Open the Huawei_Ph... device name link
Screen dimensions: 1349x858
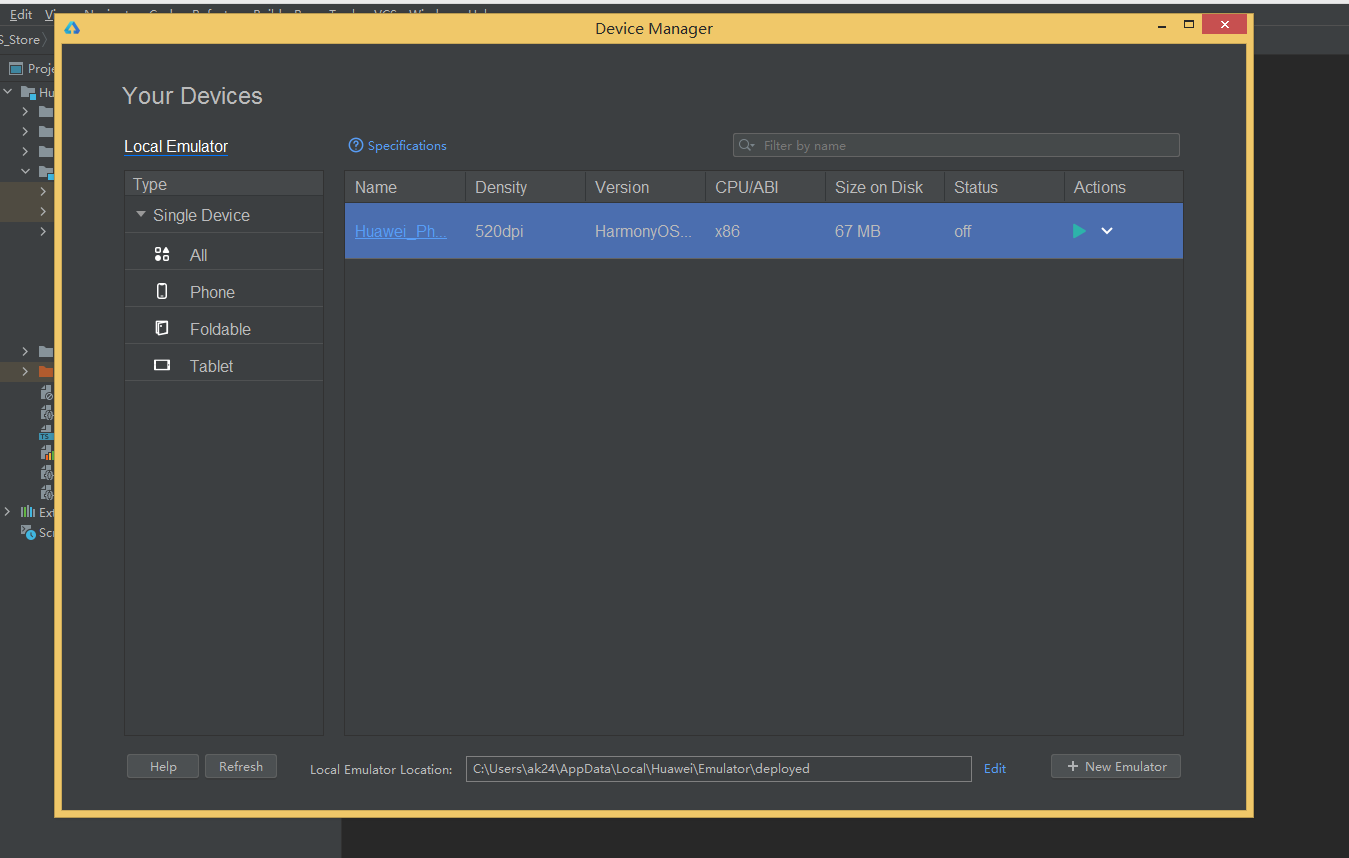tap(401, 231)
